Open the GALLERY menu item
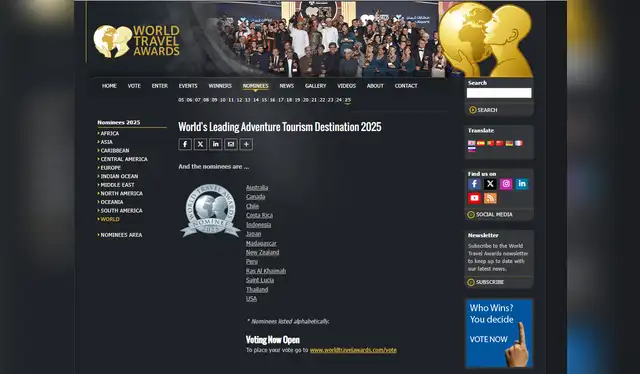The width and height of the screenshot is (640, 374). click(316, 86)
